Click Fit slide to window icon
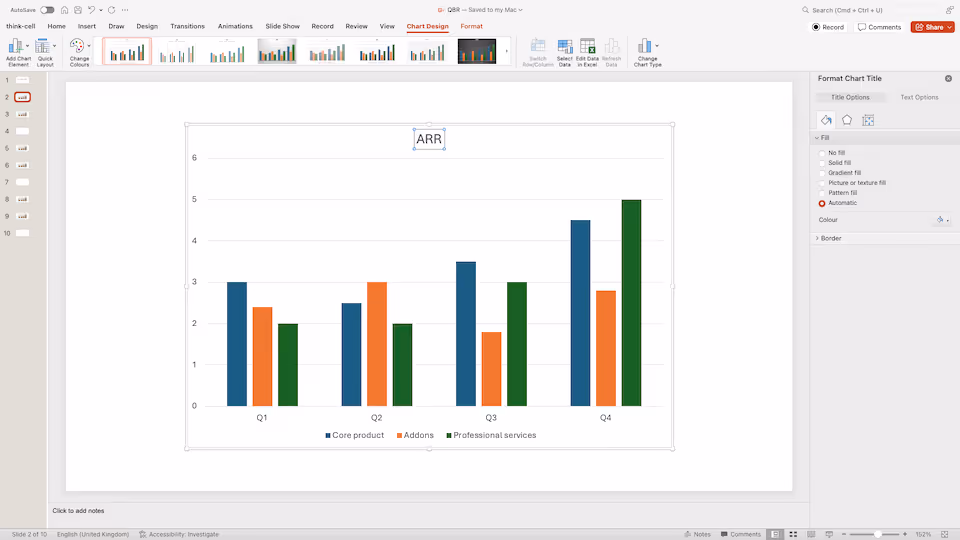Image resolution: width=960 pixels, height=540 pixels. 944,534
